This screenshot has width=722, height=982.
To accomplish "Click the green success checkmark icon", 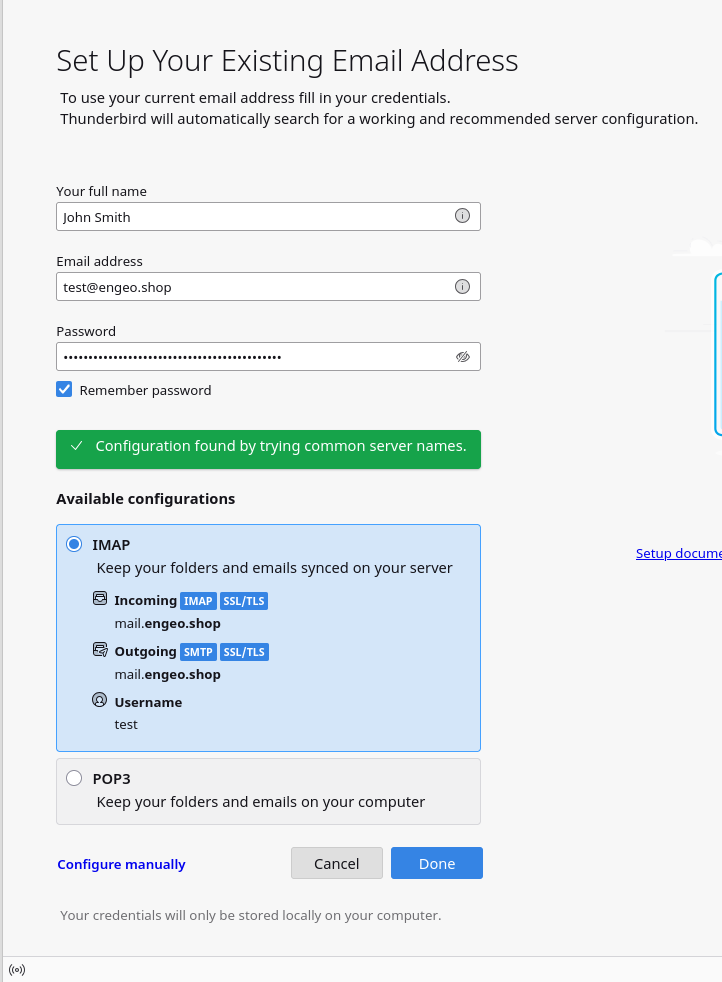I will pos(76,446).
